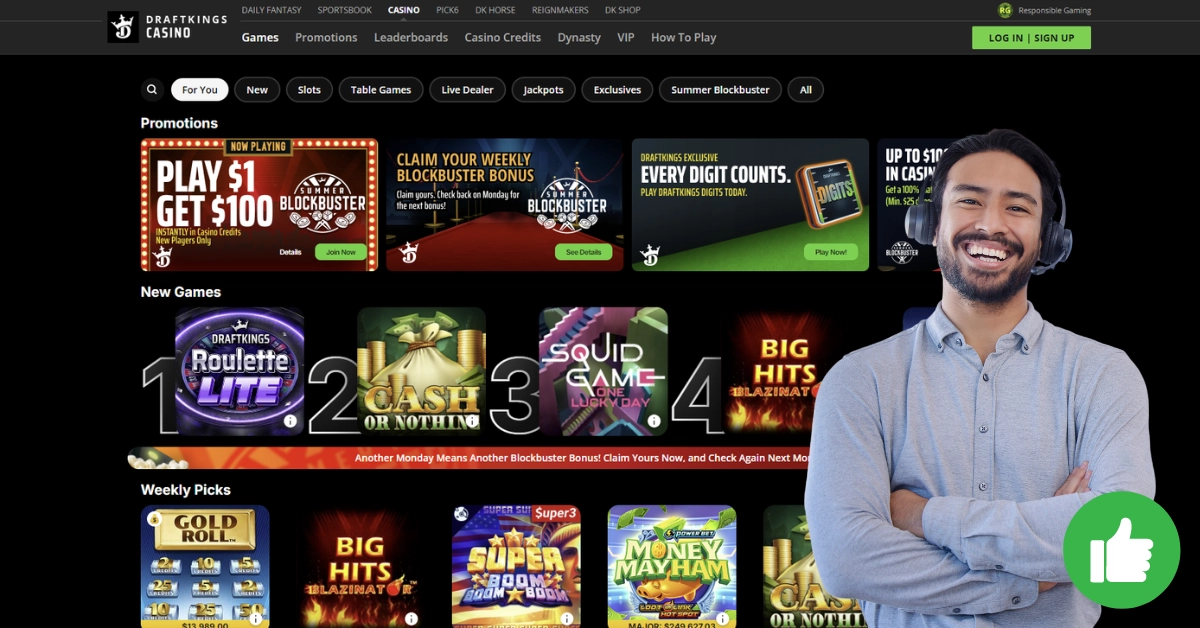Select the Slots filter chip
This screenshot has height=628, width=1200.
(310, 90)
